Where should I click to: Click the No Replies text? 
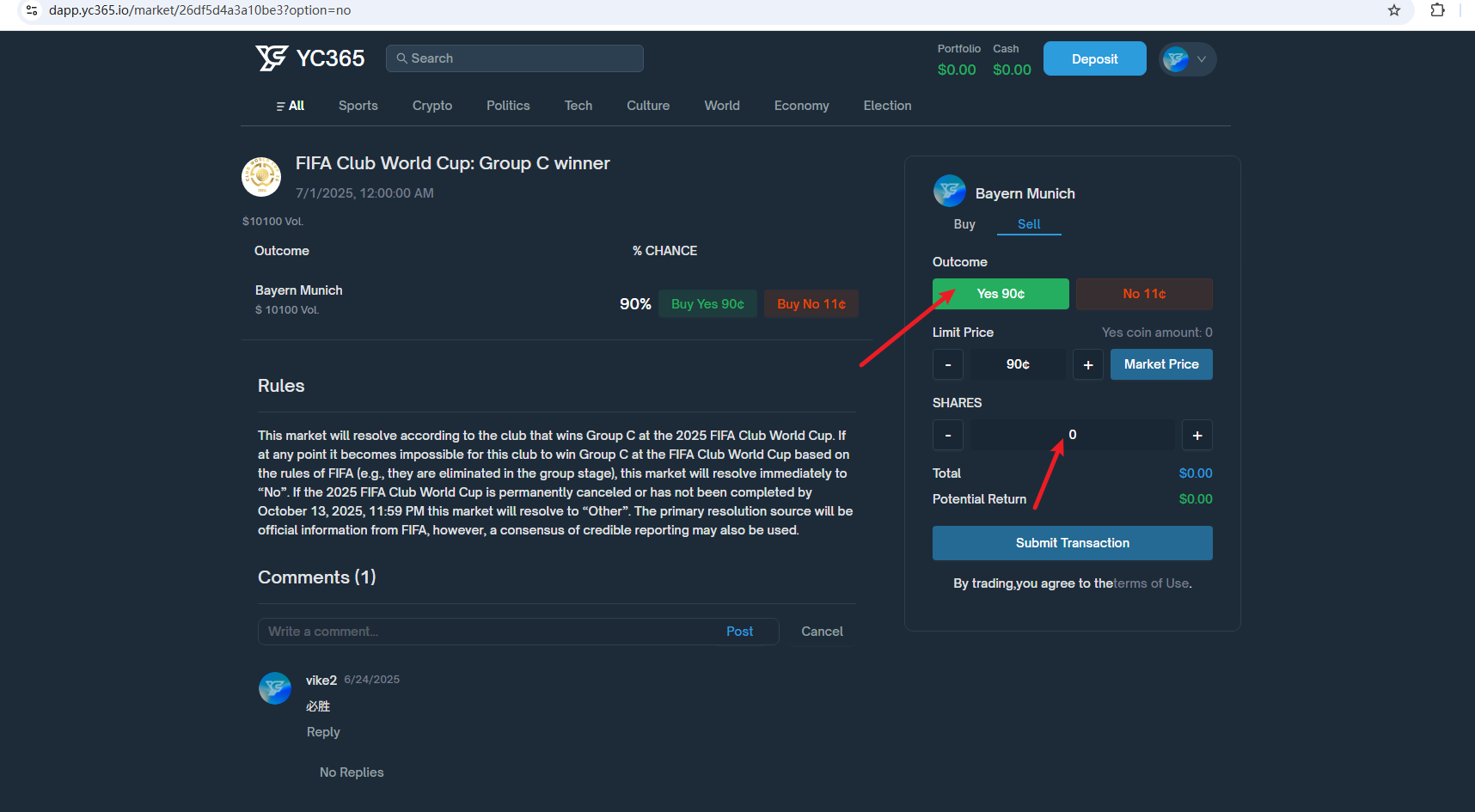click(352, 772)
